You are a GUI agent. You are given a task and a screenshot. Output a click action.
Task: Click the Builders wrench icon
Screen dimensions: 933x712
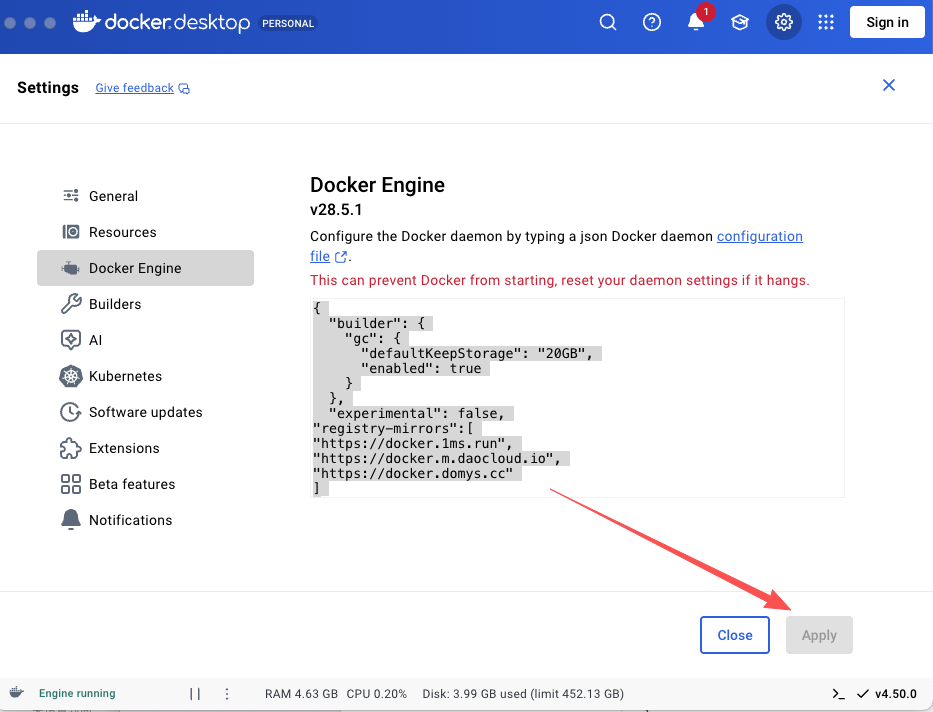tap(71, 304)
